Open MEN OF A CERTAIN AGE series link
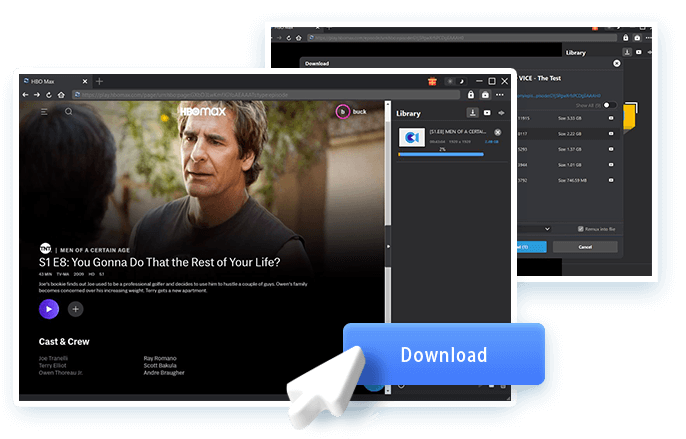The height and width of the screenshot is (439, 686). 95,250
